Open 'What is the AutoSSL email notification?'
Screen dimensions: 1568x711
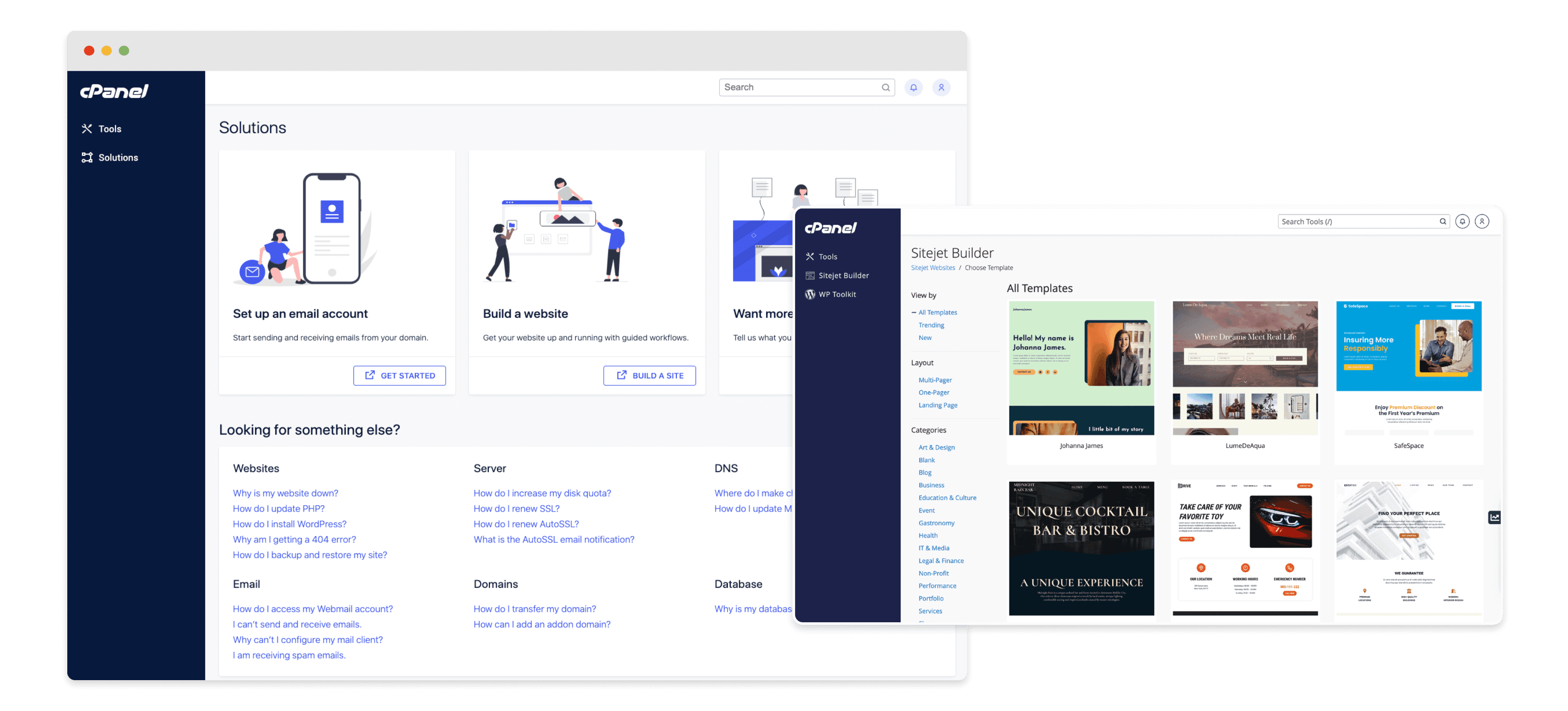(554, 539)
